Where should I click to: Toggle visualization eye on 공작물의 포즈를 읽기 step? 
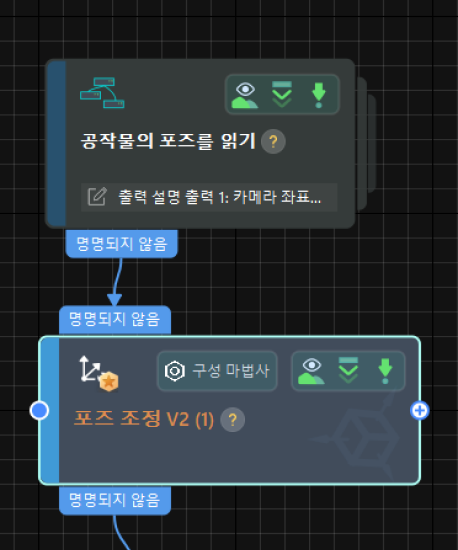[245, 95]
